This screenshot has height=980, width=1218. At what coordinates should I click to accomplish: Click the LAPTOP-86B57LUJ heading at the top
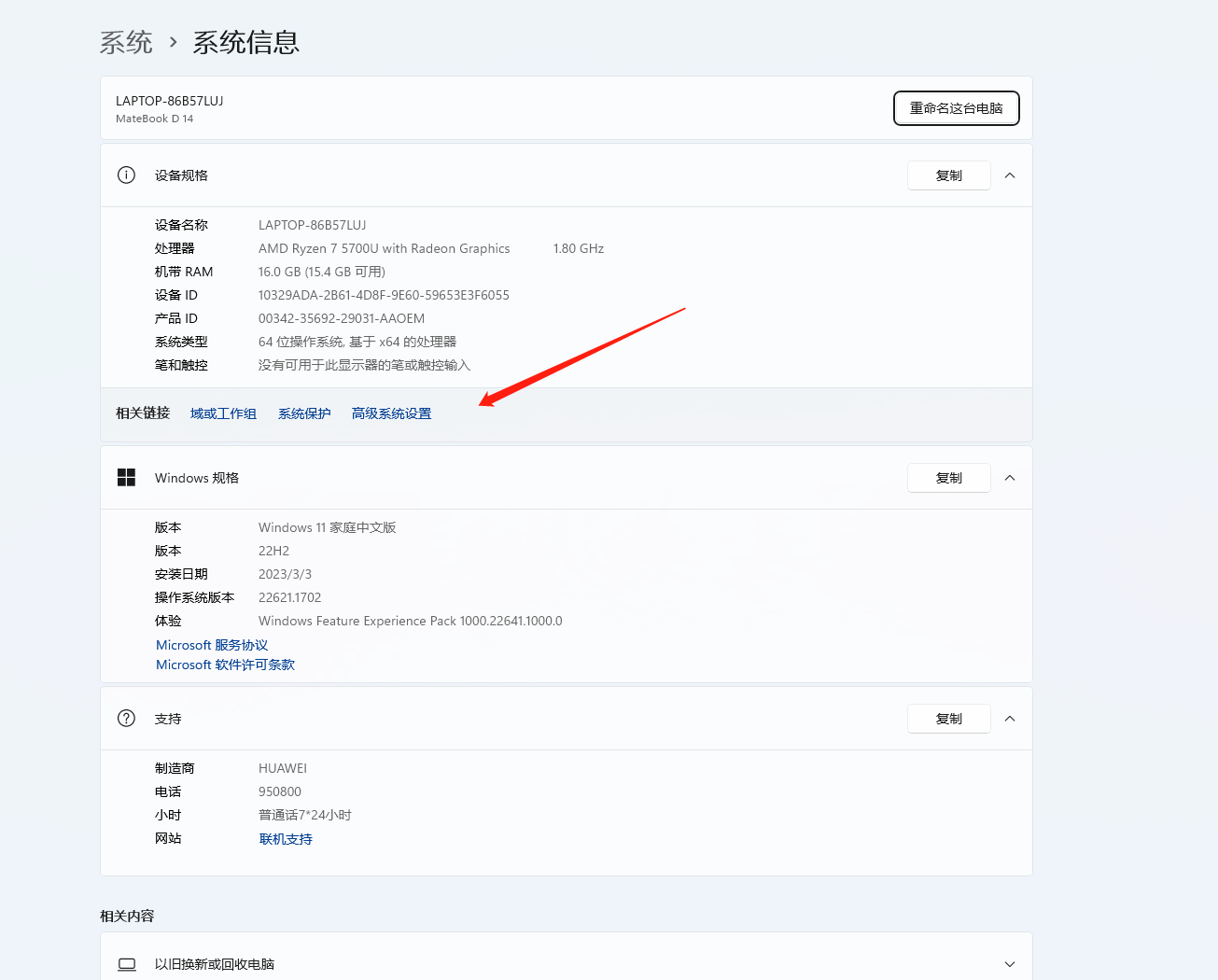tap(170, 101)
